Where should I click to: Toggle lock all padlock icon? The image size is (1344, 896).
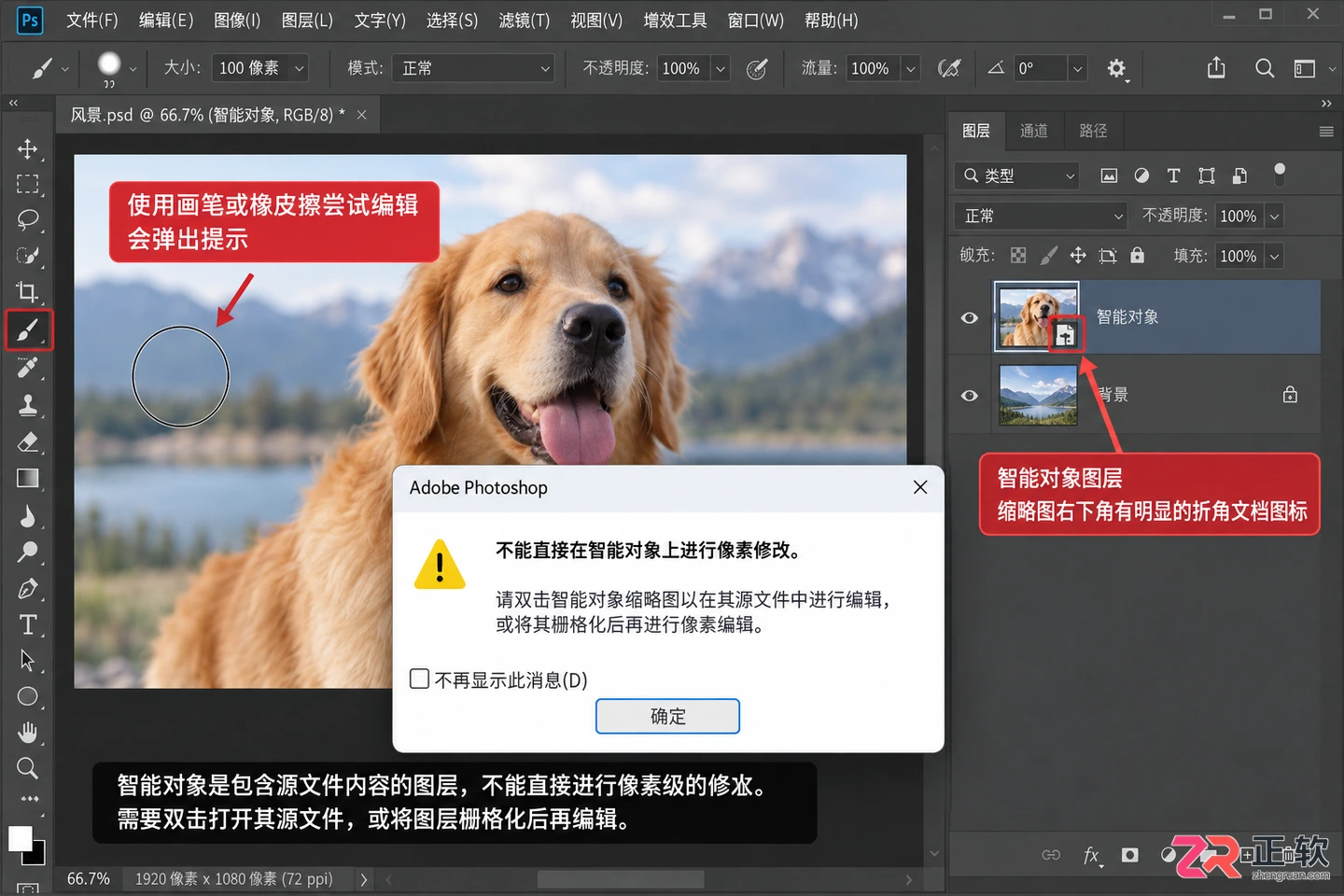point(1137,255)
